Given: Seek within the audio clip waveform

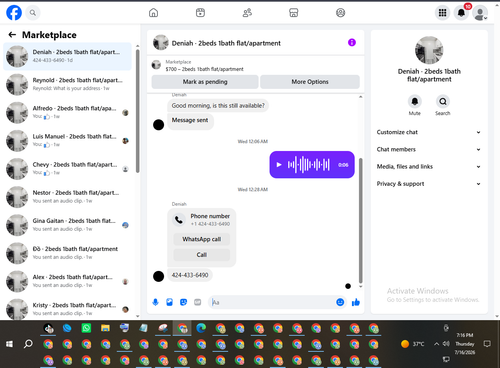Looking at the screenshot, I should 309,165.
